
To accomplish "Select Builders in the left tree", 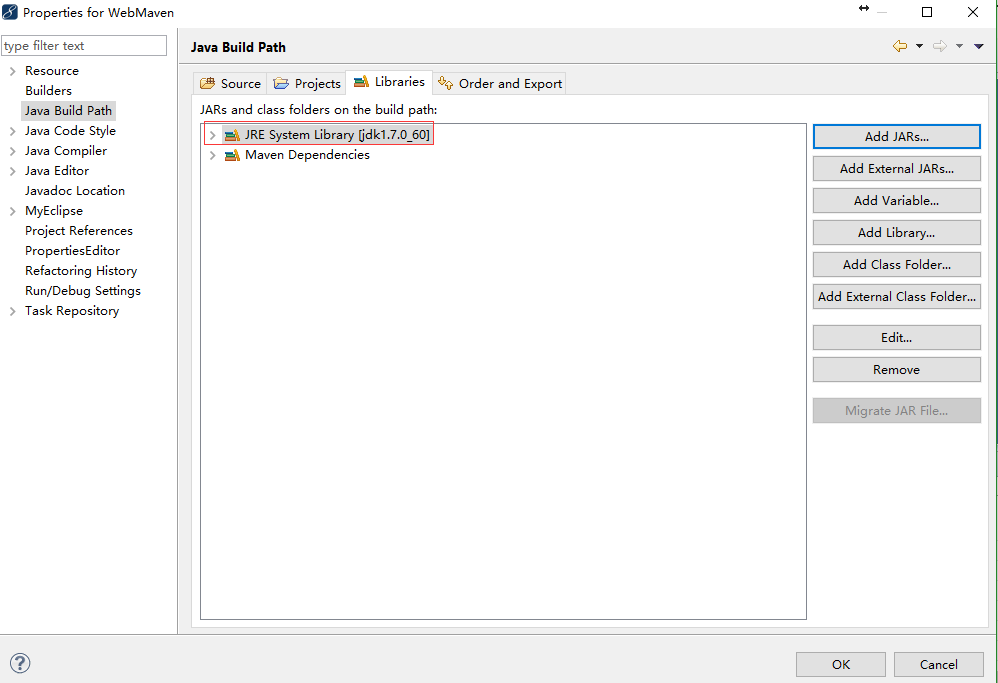I will (x=48, y=90).
